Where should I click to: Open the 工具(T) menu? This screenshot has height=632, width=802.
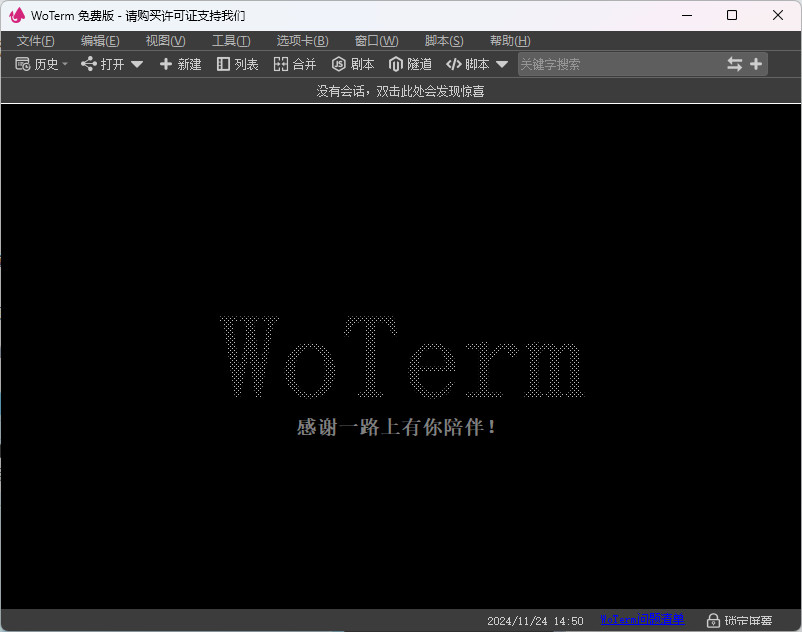231,40
